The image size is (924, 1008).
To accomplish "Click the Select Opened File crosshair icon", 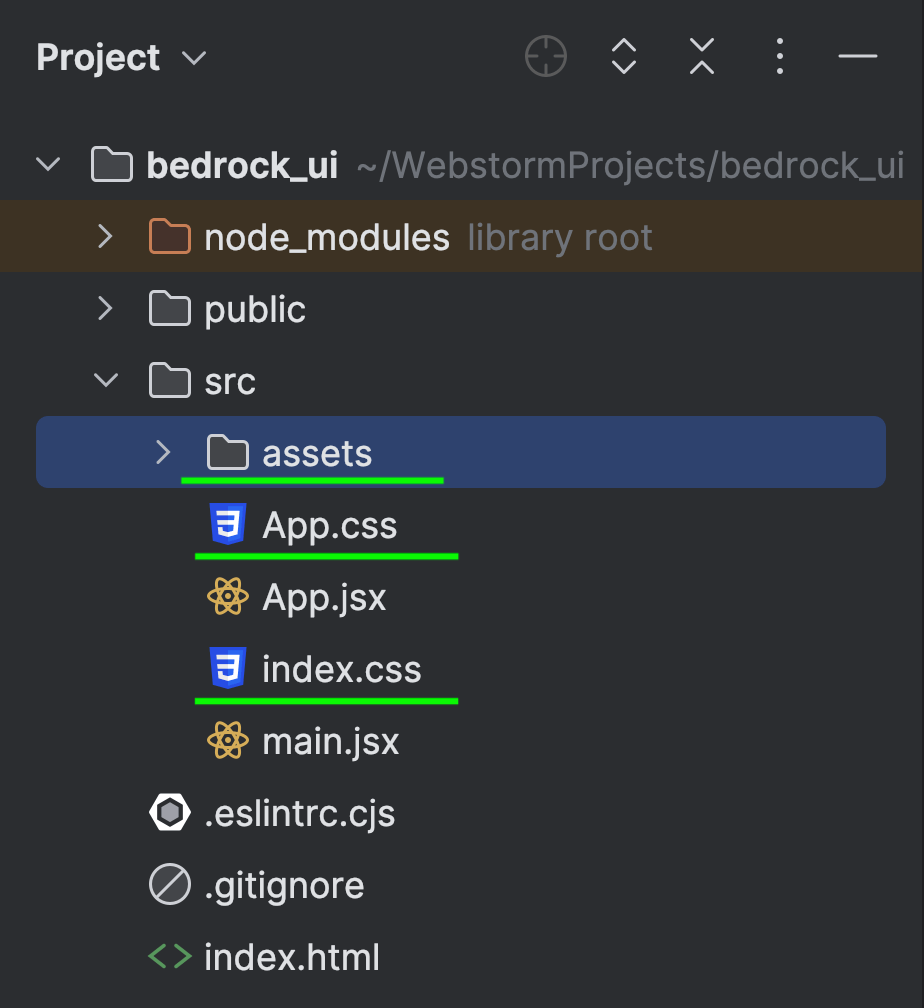I will 546,57.
